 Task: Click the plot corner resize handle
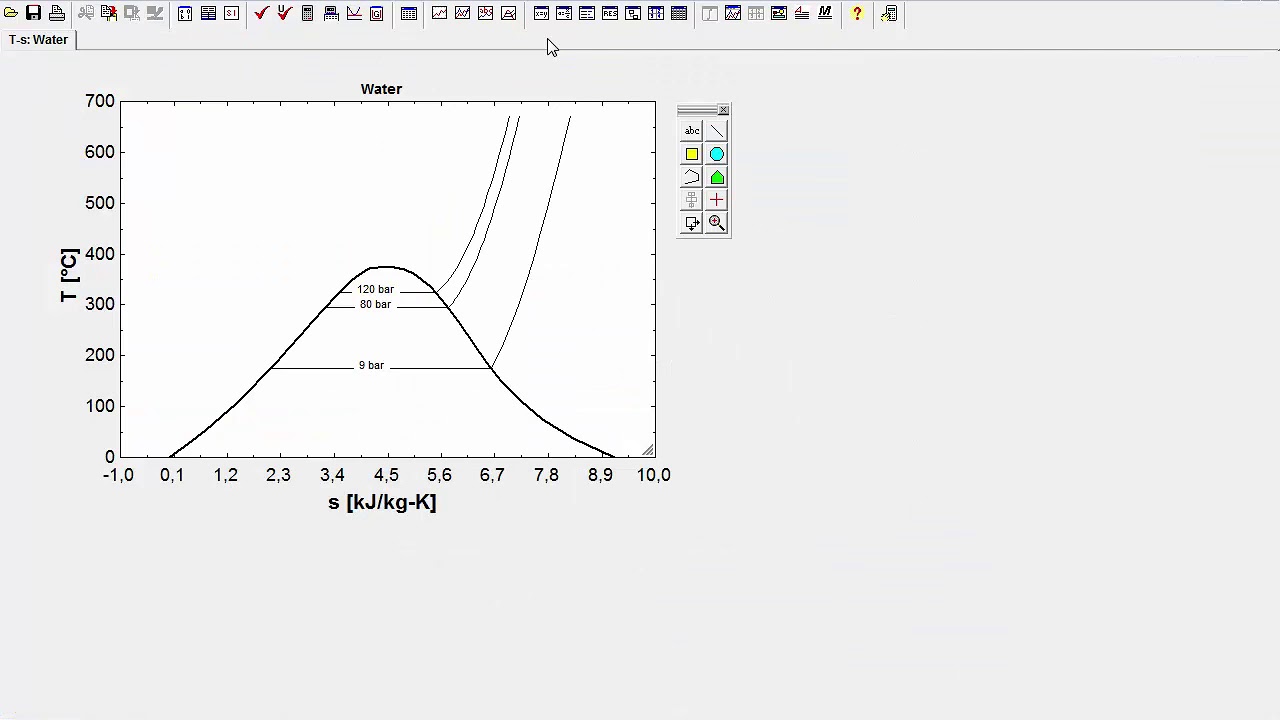click(648, 450)
